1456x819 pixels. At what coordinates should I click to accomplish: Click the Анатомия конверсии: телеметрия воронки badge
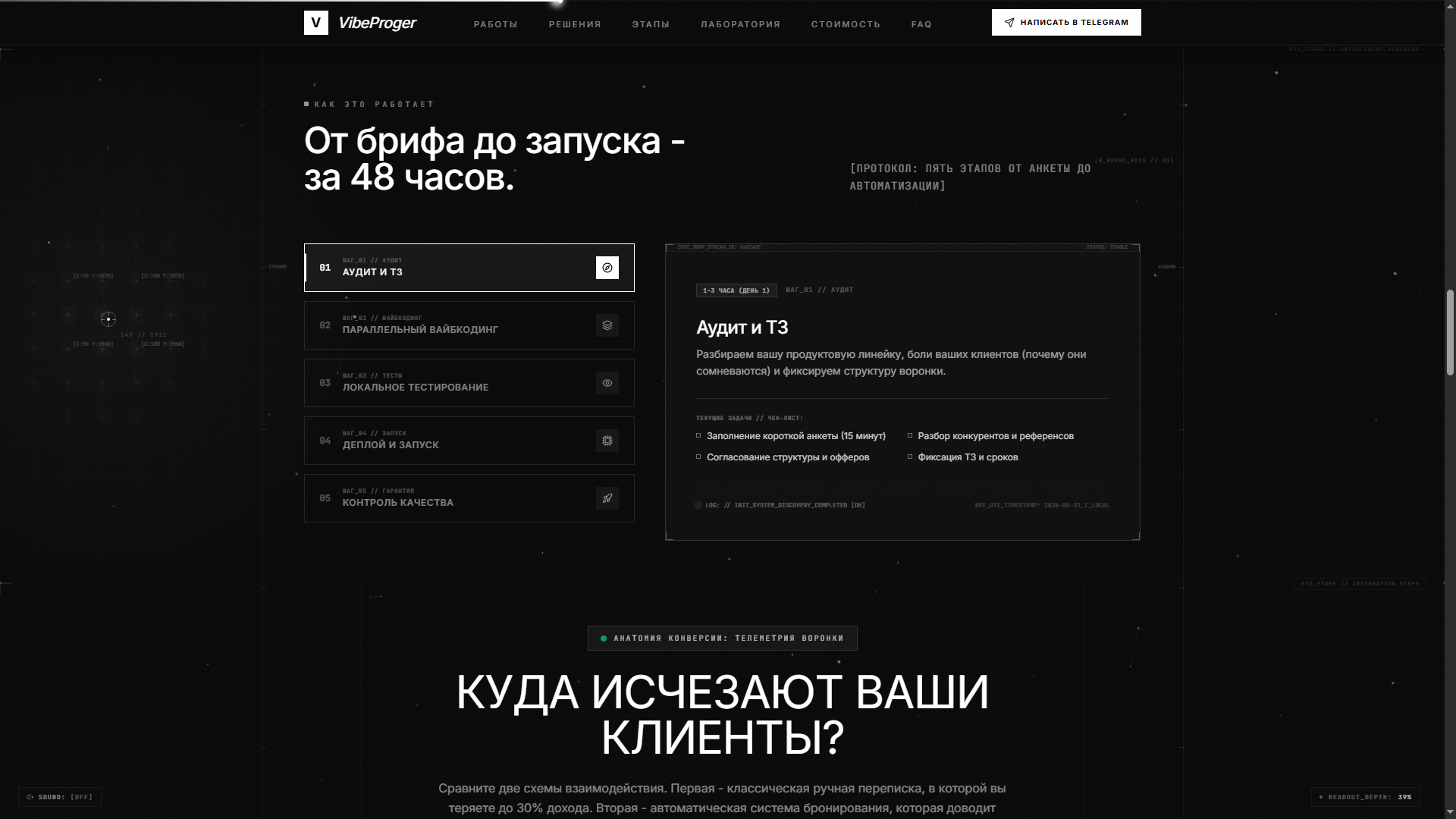[722, 638]
